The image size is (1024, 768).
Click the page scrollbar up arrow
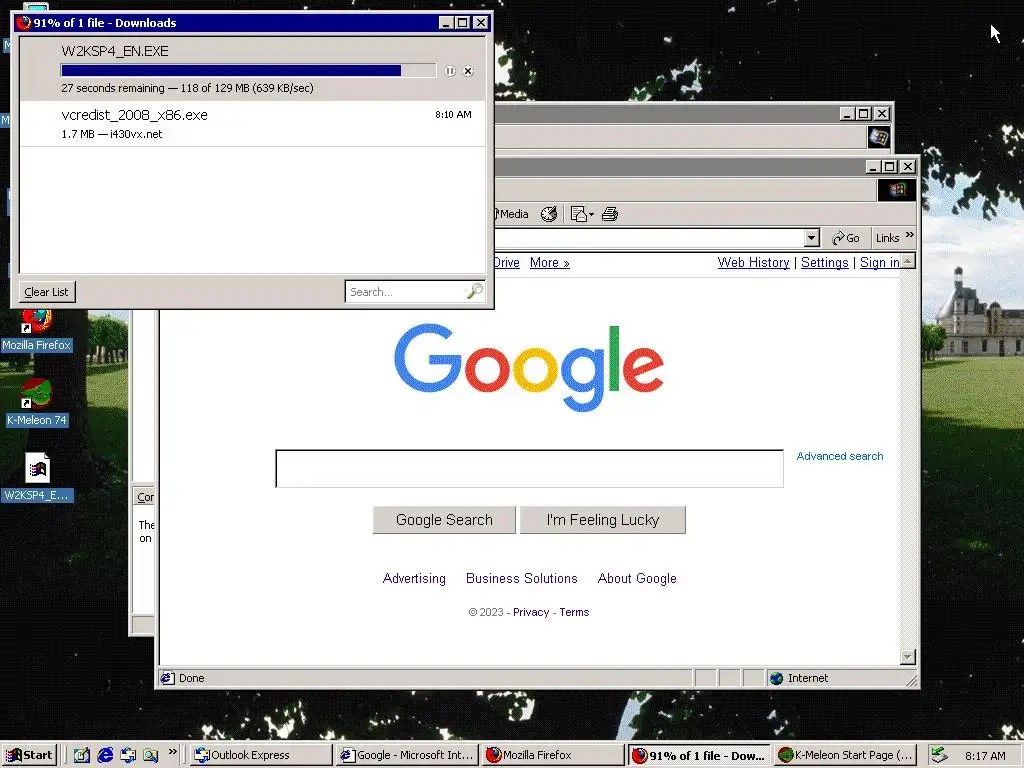pyautogui.click(x=908, y=261)
